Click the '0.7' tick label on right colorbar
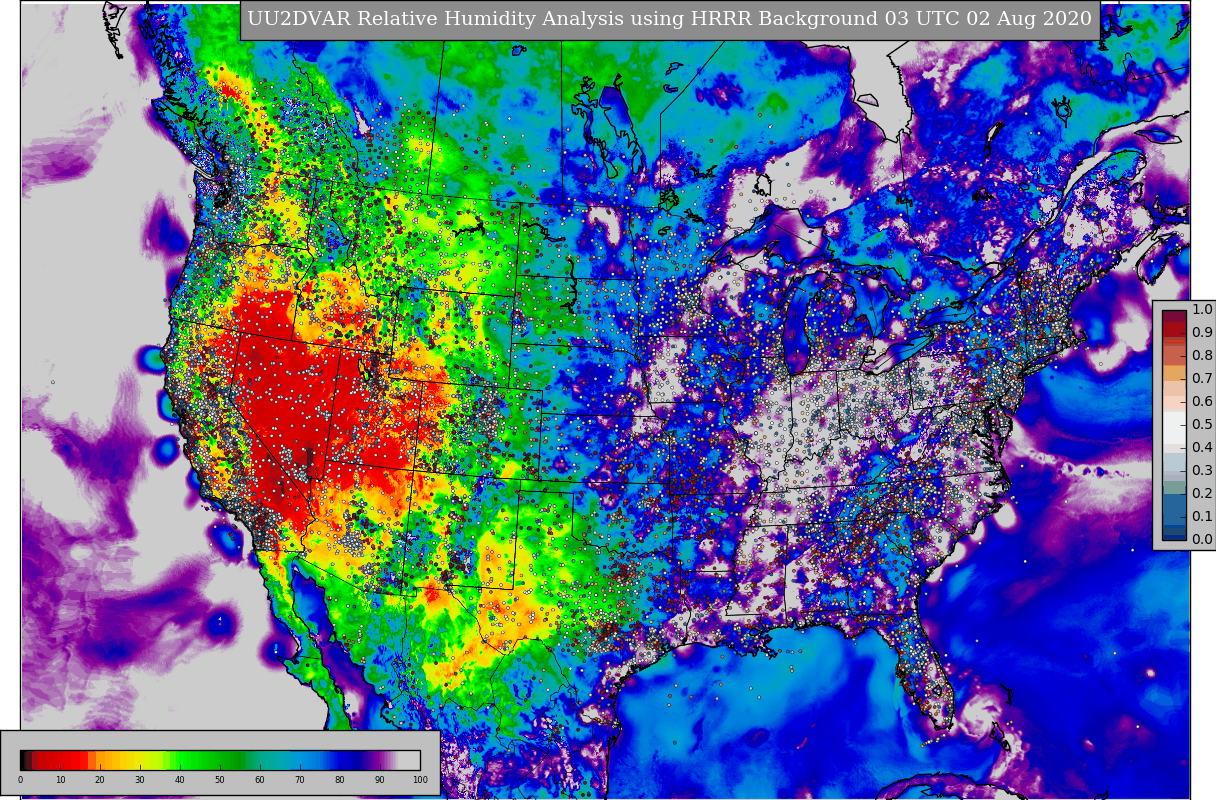This screenshot has height=800, width=1216. (1202, 379)
